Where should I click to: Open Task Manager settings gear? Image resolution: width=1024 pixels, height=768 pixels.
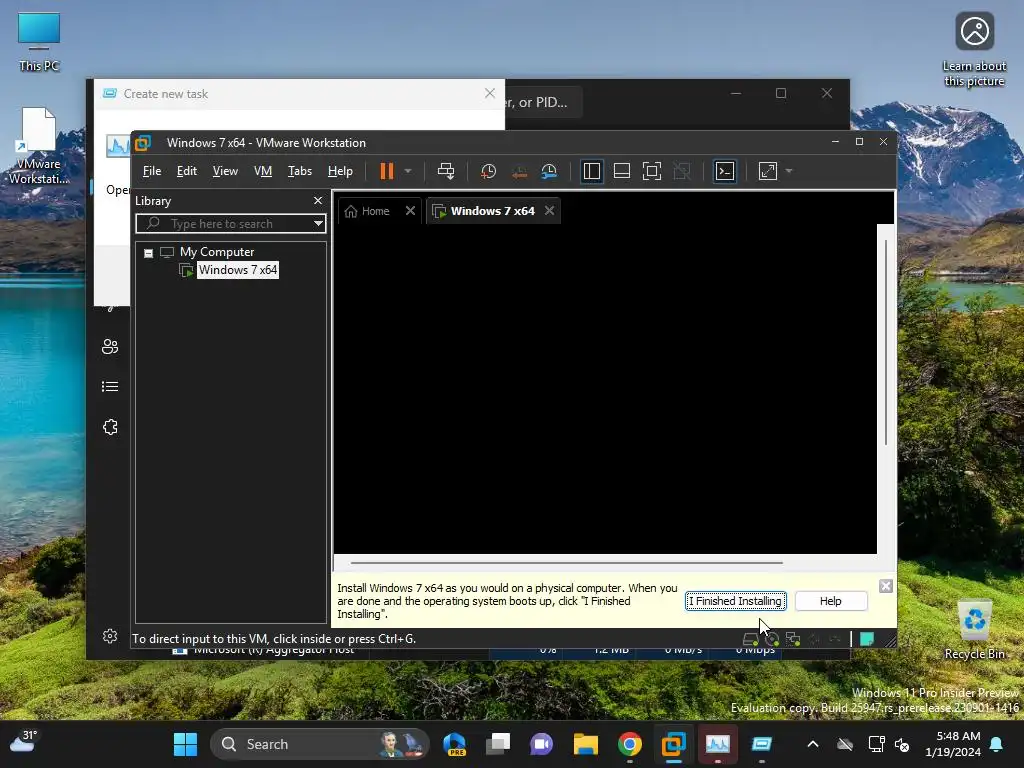[110, 636]
